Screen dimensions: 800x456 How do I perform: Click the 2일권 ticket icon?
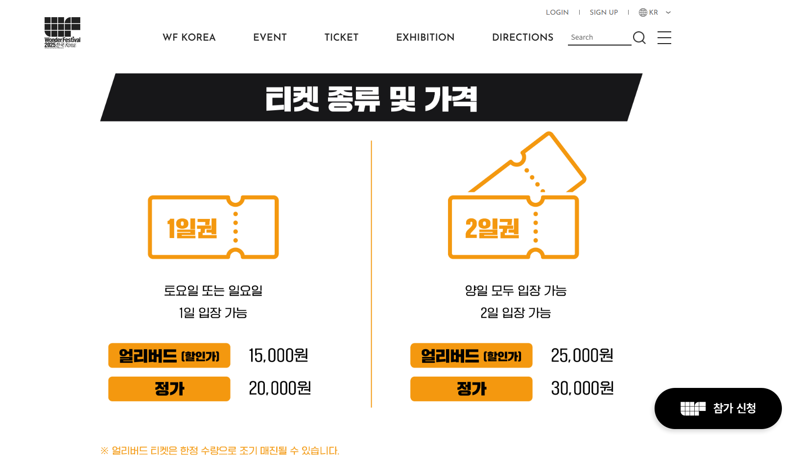tap(516, 196)
